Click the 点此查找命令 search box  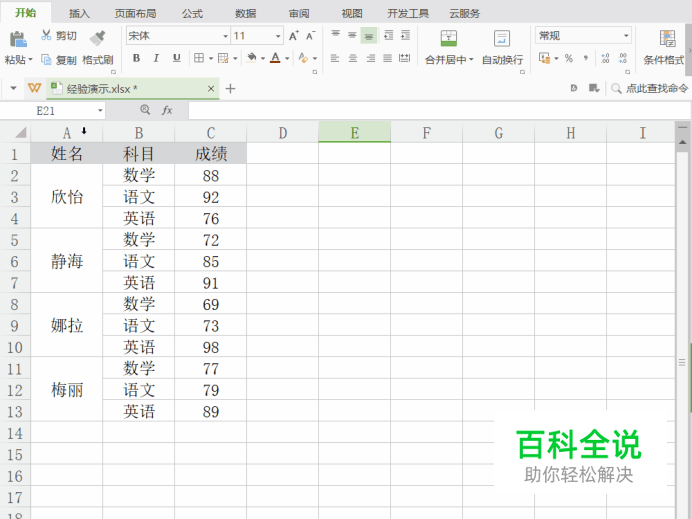coord(650,89)
